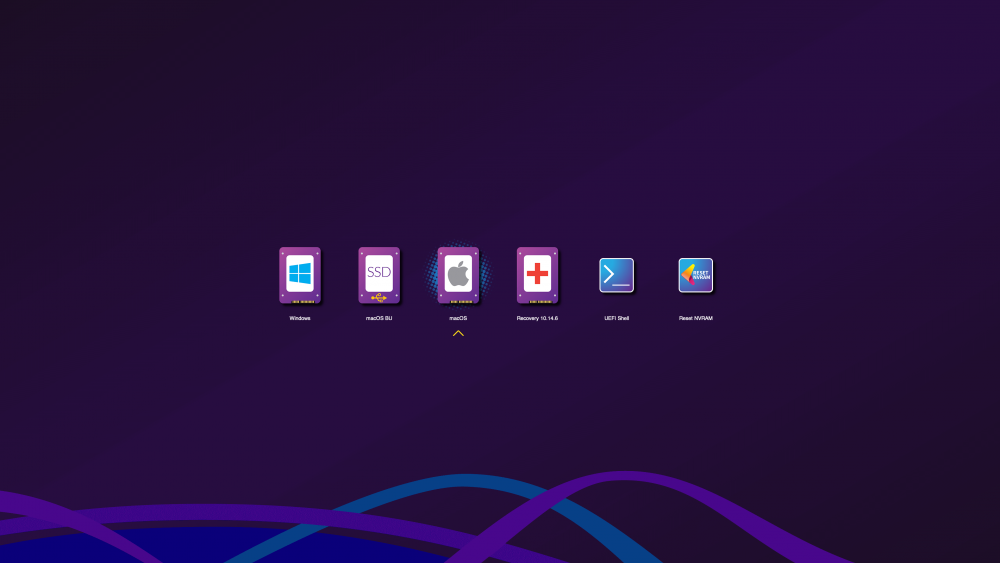Open the Recovery 10.14.6 red cross icon
The image size is (1000, 563).
[537, 275]
